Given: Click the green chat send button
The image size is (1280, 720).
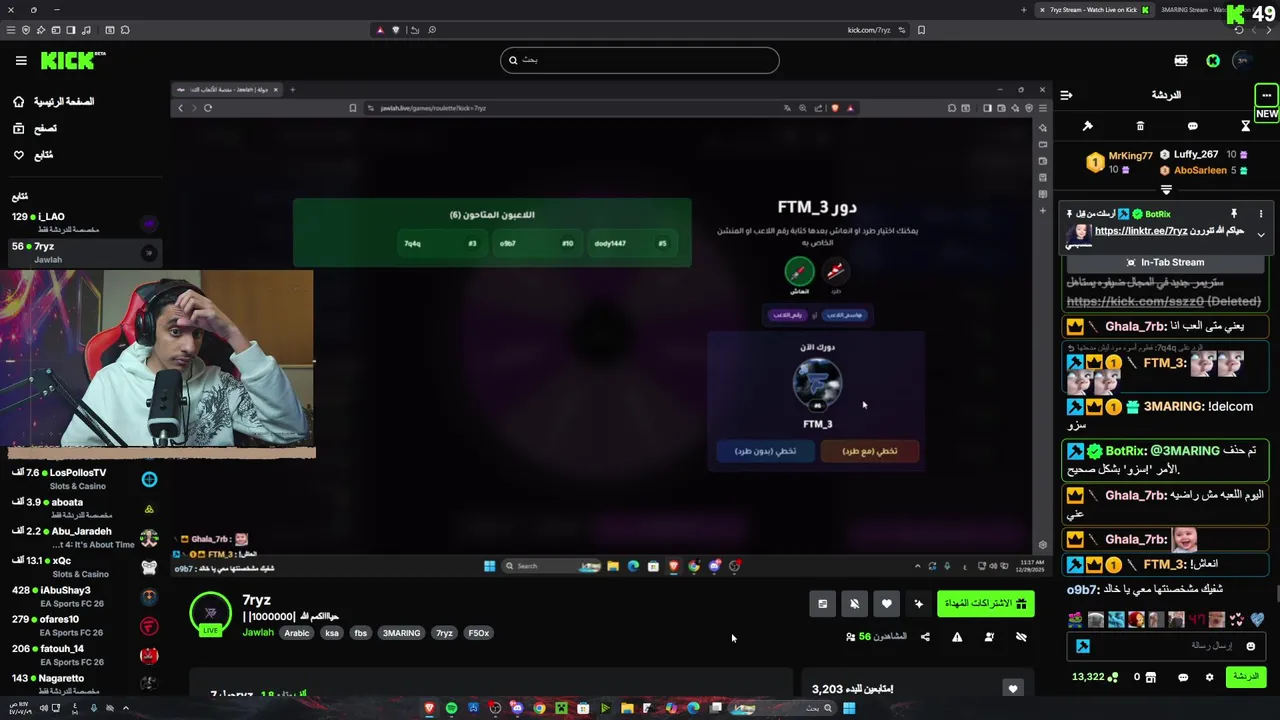Looking at the screenshot, I should coord(1246,677).
